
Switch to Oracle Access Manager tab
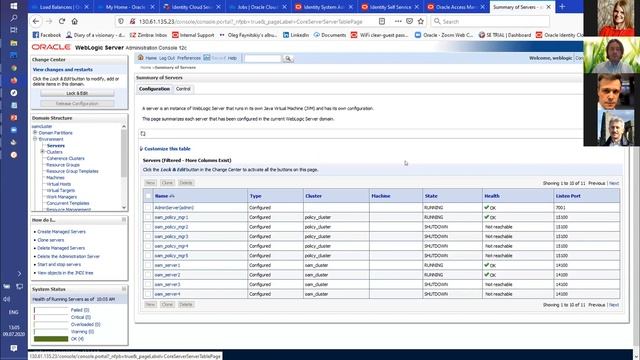click(x=456, y=7)
